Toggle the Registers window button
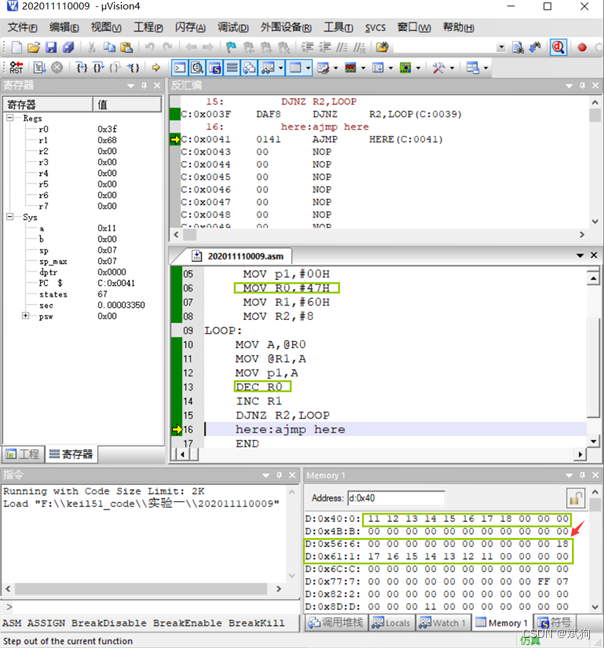The height and width of the screenshot is (649, 605). pos(232,67)
